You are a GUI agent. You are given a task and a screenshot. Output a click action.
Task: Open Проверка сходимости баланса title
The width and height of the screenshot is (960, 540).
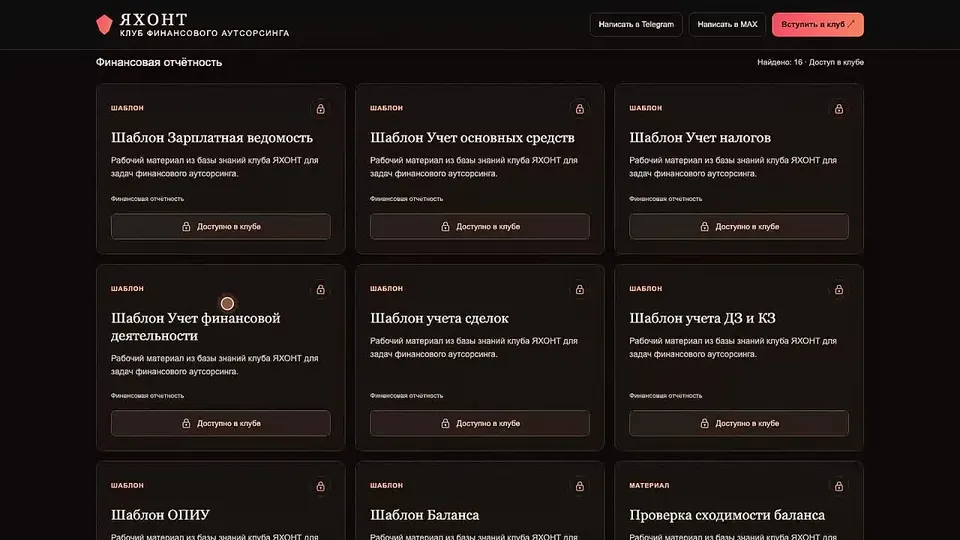pyautogui.click(x=727, y=515)
